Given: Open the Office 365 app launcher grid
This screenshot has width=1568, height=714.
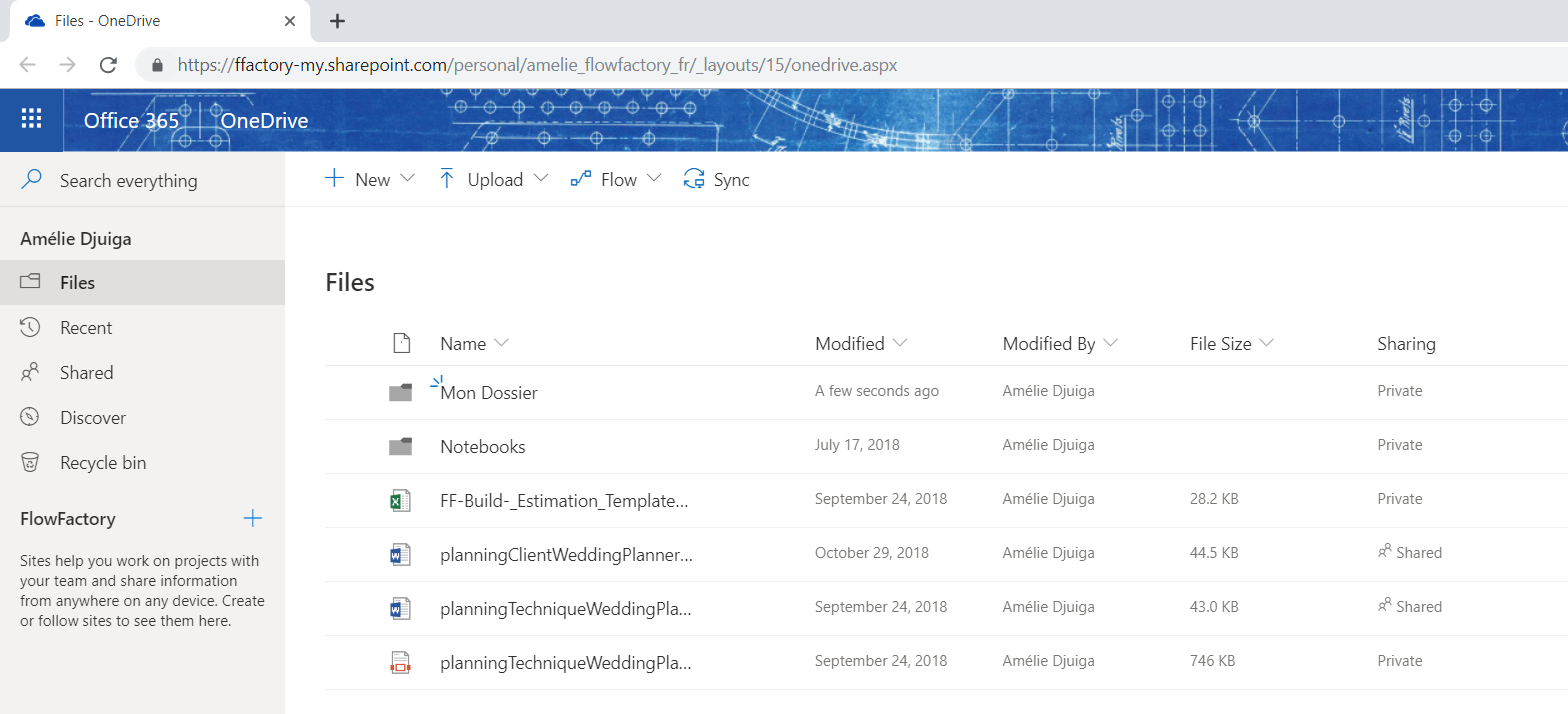Looking at the screenshot, I should 31,120.
